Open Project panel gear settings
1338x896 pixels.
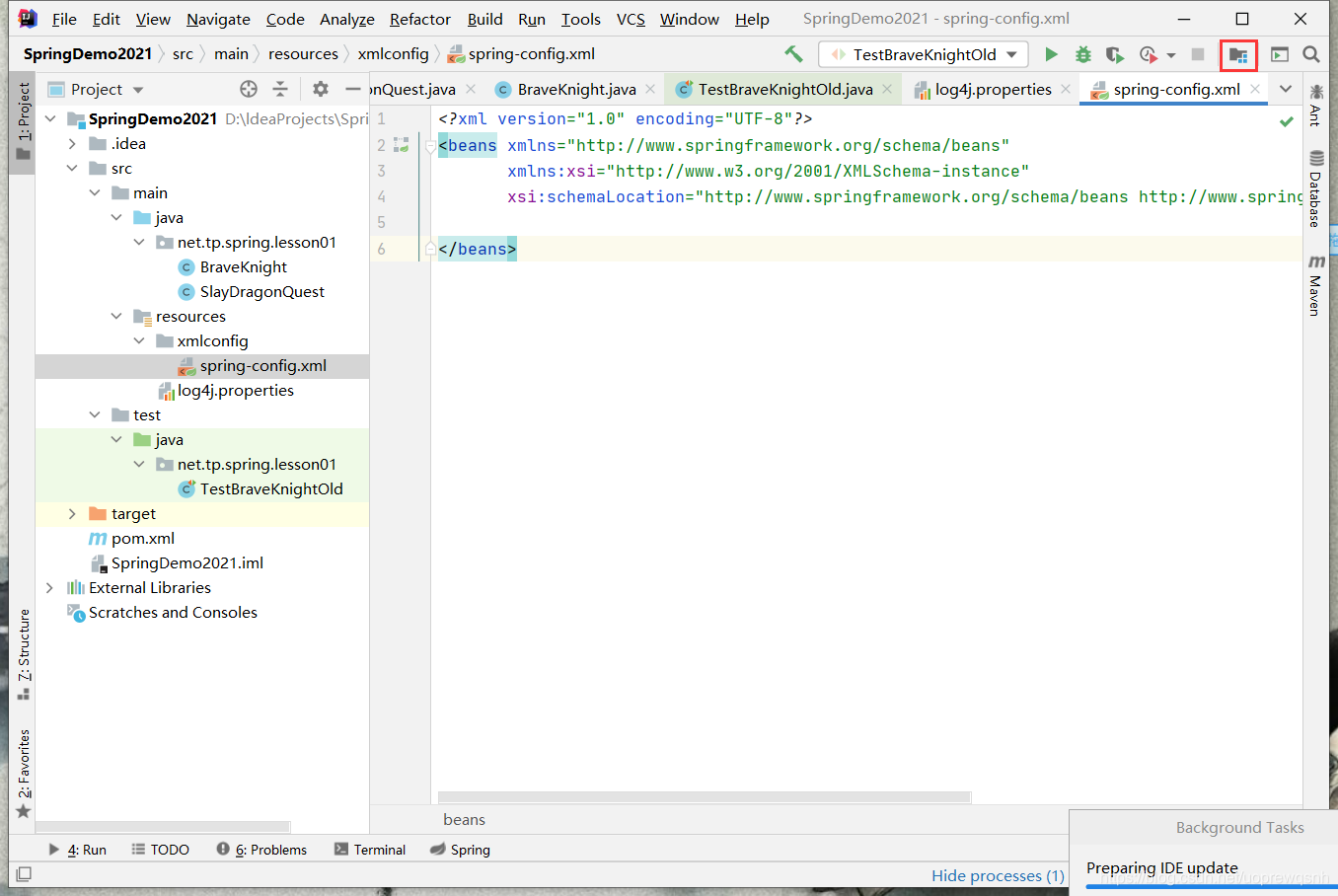tap(321, 89)
